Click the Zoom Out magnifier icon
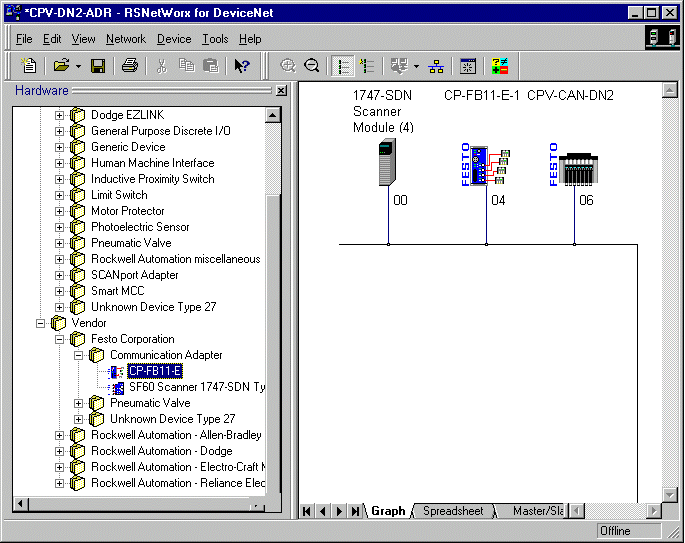The width and height of the screenshot is (685, 543). point(311,66)
